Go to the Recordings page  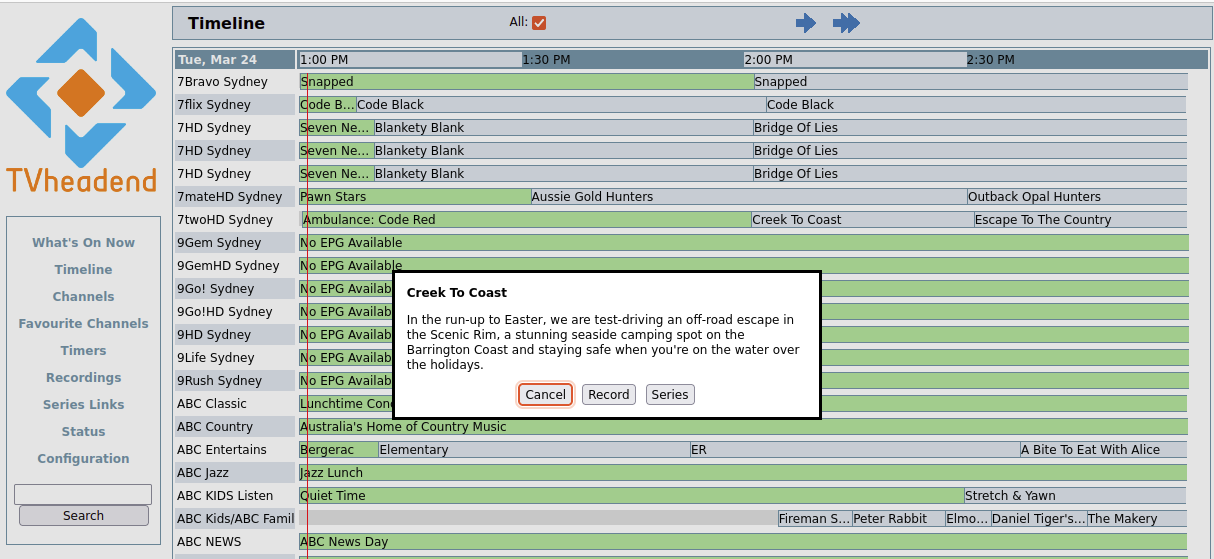[x=83, y=377]
